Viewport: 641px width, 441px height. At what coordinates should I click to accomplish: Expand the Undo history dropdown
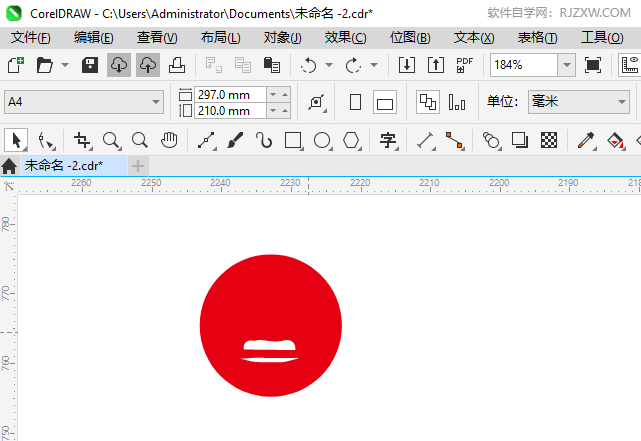pyautogui.click(x=329, y=65)
